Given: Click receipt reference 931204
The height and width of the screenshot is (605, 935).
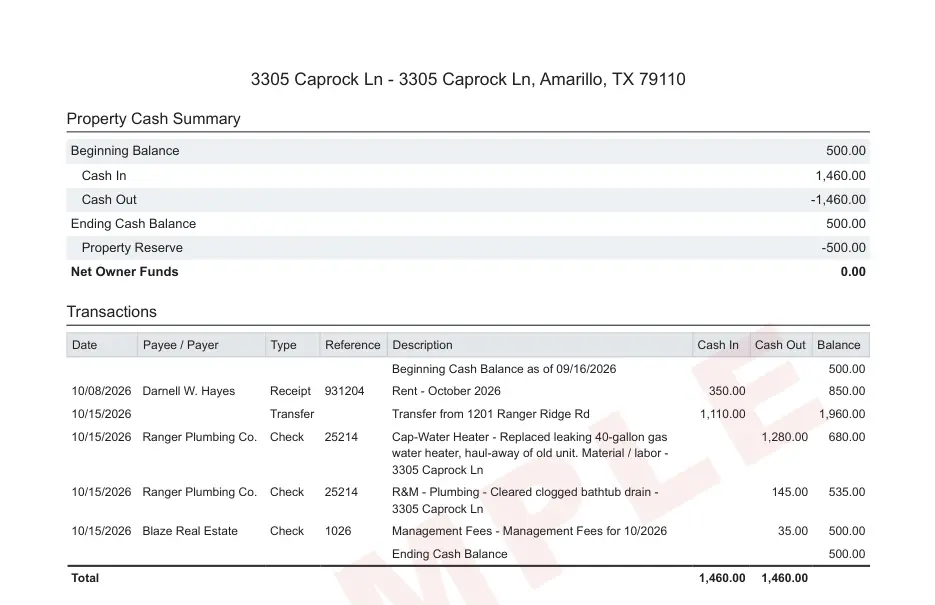Looking at the screenshot, I should tap(344, 391).
